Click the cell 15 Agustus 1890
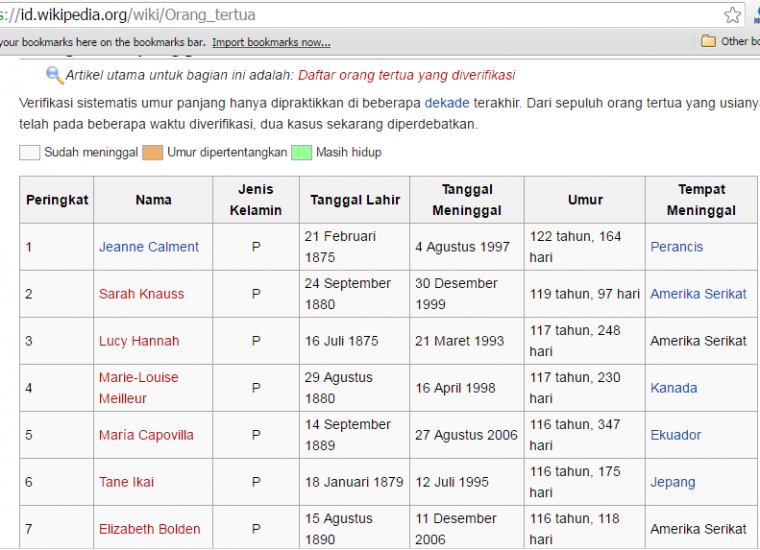 pos(355,528)
